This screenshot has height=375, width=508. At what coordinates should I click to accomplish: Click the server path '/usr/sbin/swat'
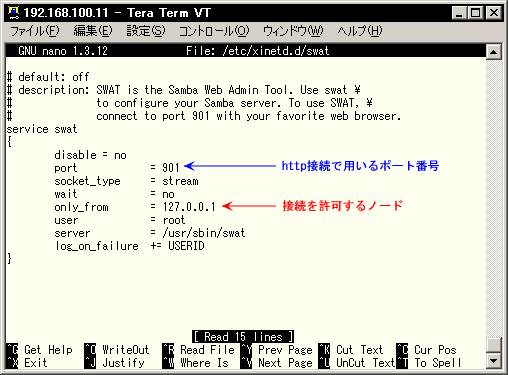[204, 233]
